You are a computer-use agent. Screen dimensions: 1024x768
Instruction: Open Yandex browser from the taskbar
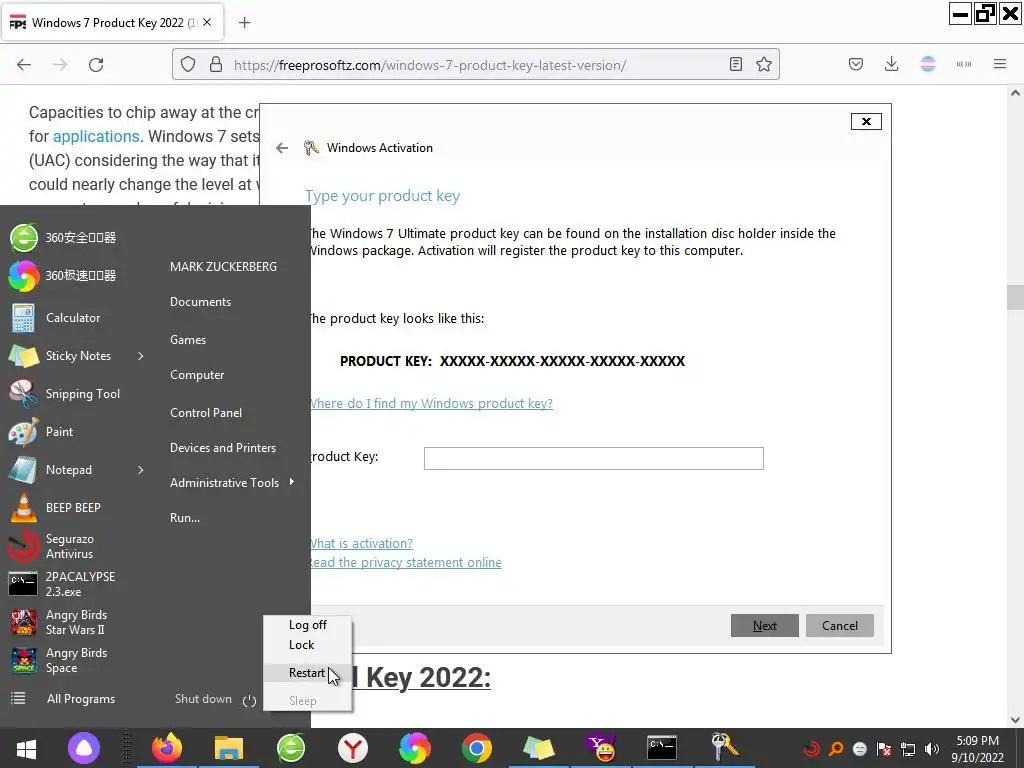point(353,748)
